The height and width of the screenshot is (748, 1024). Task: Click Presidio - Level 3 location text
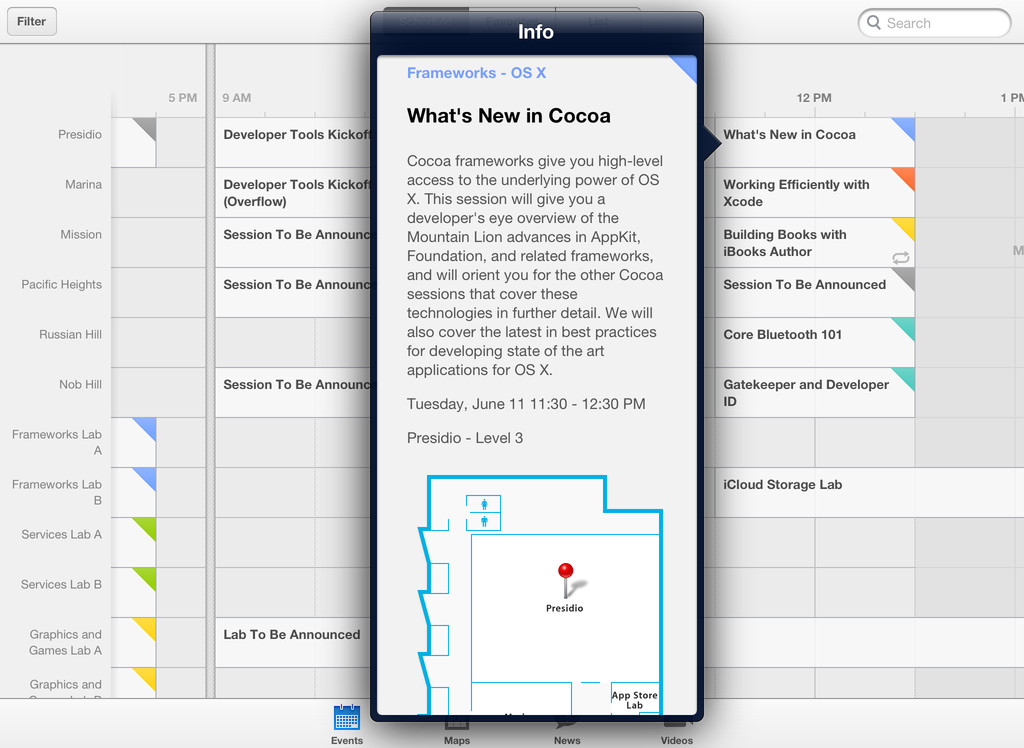[x=465, y=438]
